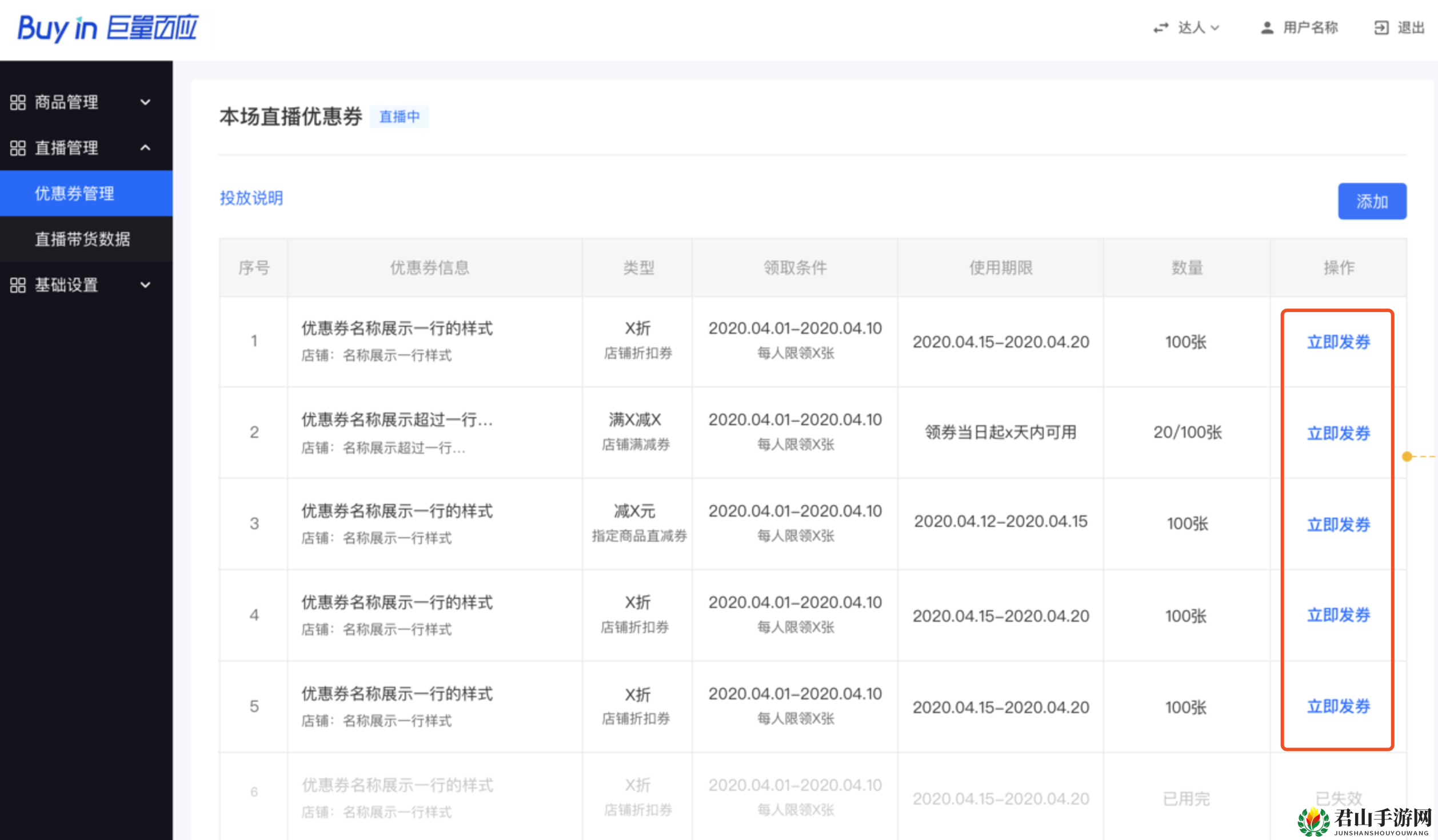
Task: Click the 直播中 status badge
Action: pos(399,117)
